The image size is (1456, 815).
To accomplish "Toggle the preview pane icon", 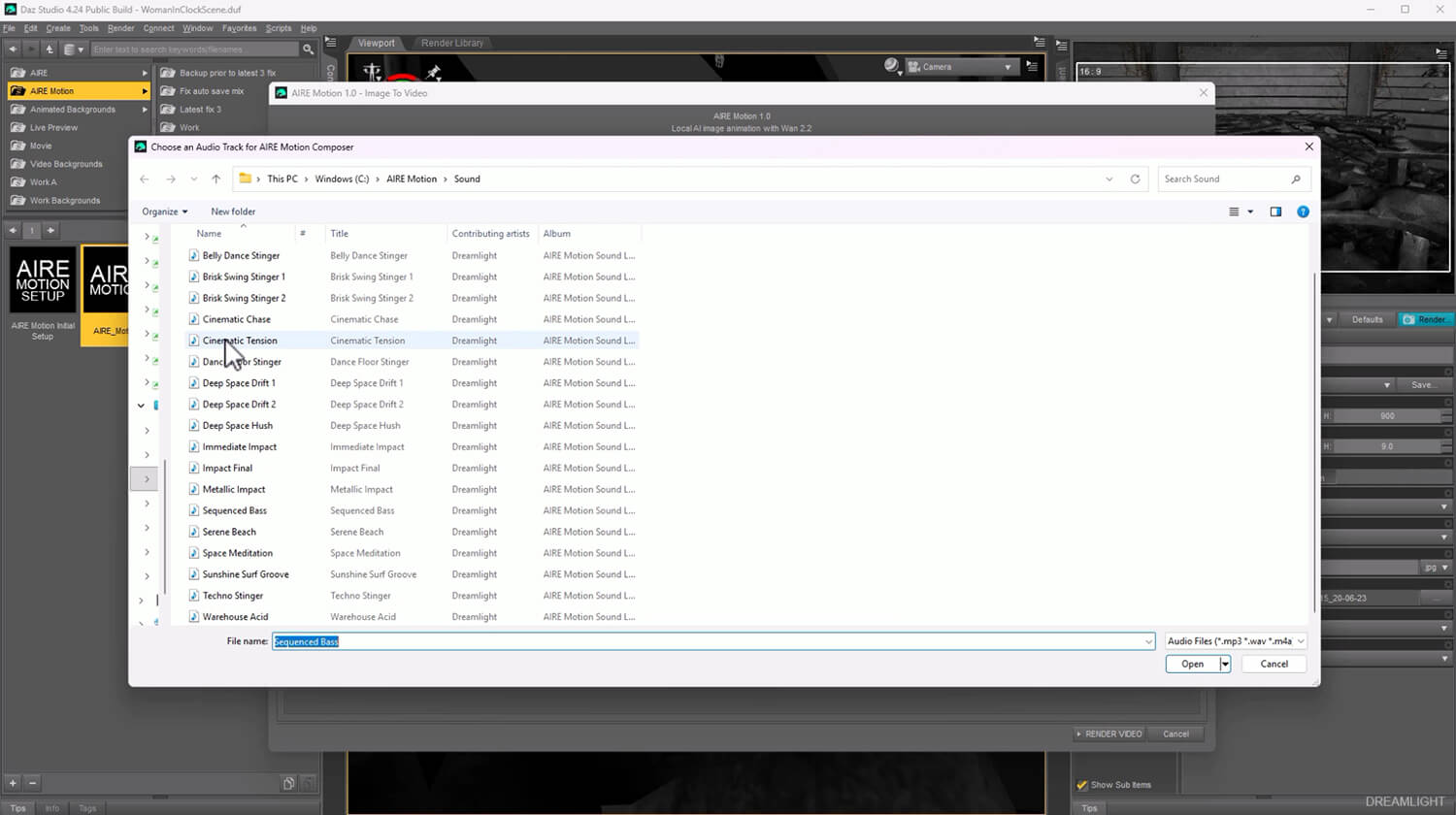I will coord(1275,212).
